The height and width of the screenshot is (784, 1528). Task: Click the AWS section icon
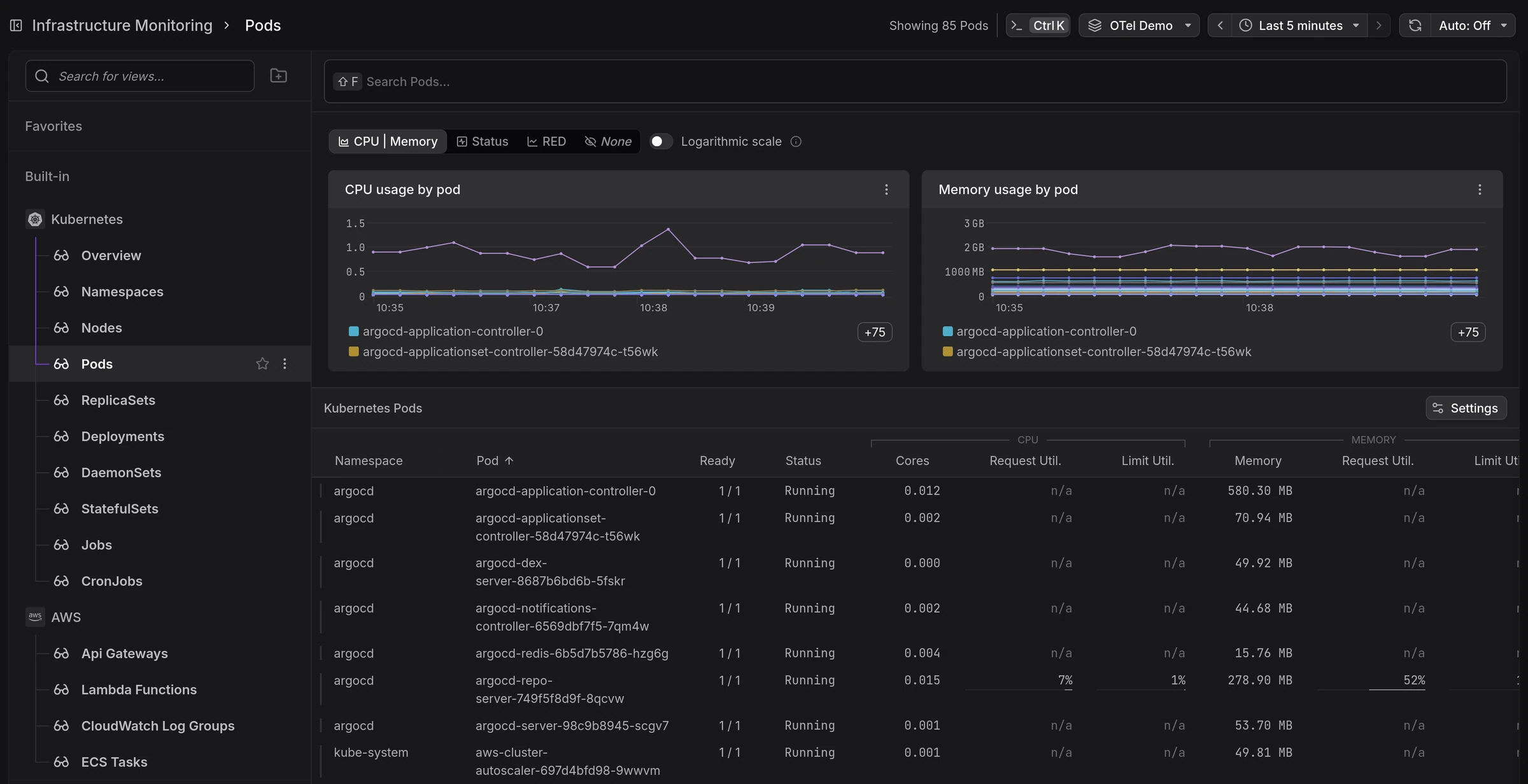[x=35, y=617]
